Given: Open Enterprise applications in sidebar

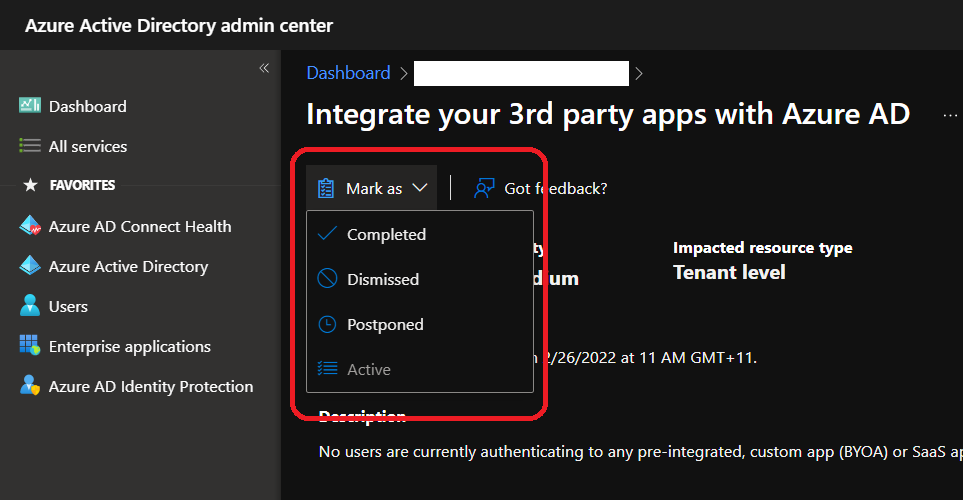Looking at the screenshot, I should point(130,346).
